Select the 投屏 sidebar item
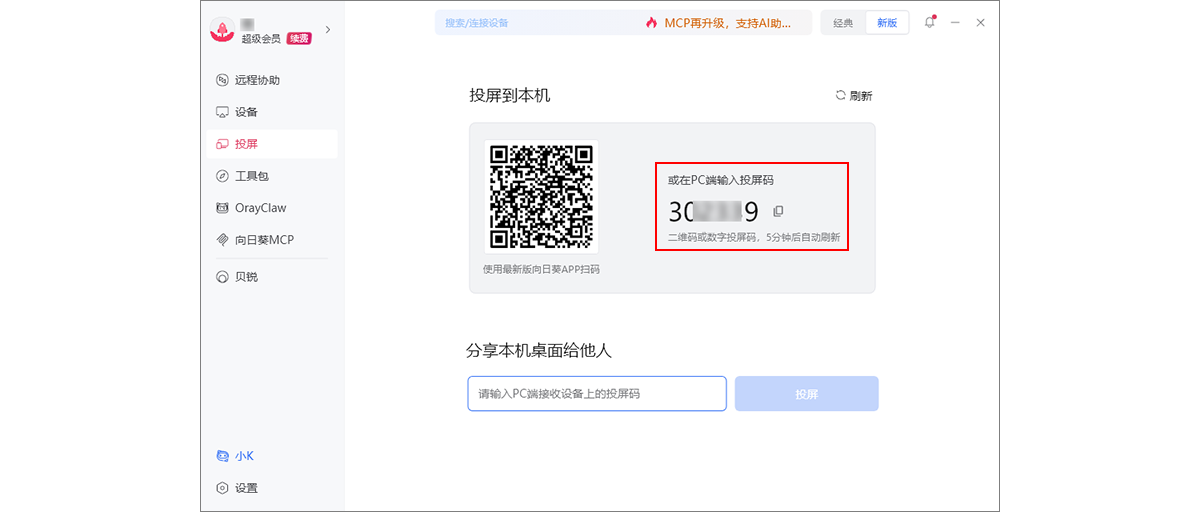Screen dimensions: 1200x512 pyautogui.click(x=272, y=144)
